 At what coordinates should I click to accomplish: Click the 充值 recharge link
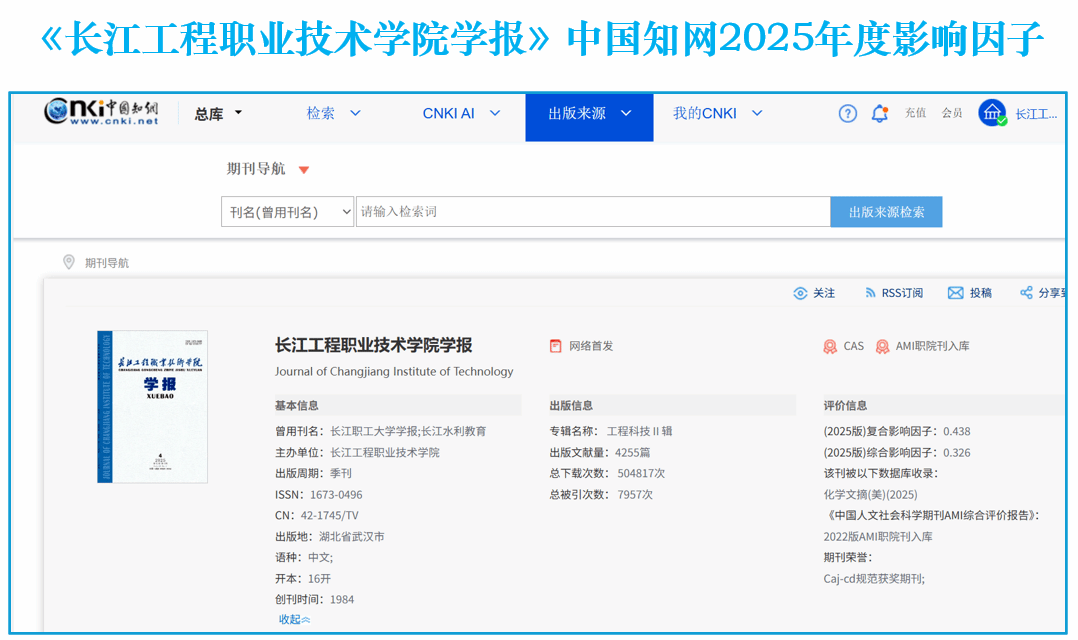pos(915,114)
